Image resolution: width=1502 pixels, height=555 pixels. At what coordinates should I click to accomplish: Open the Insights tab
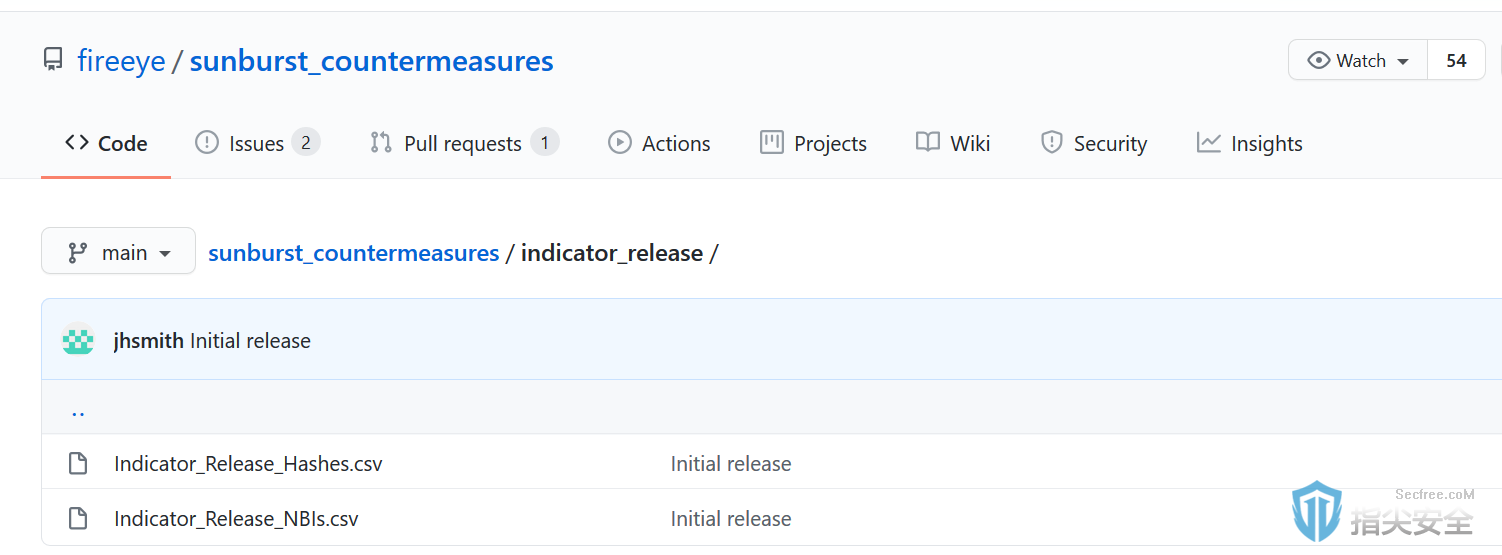point(1250,144)
